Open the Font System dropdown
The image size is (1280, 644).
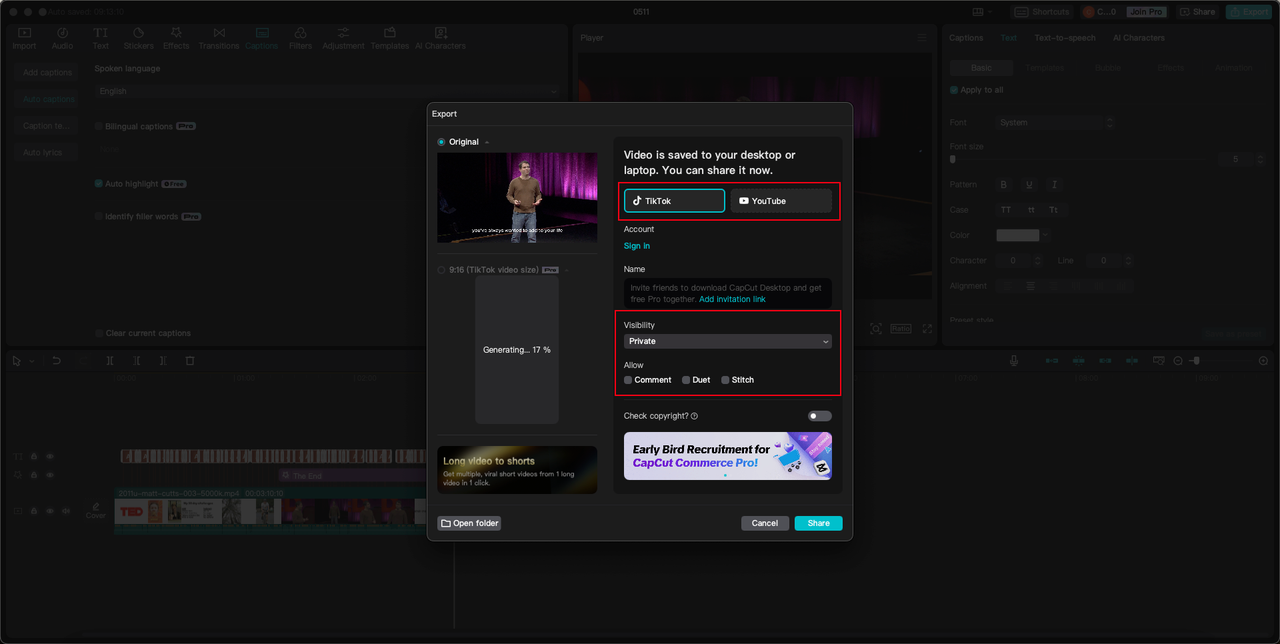tap(1055, 122)
